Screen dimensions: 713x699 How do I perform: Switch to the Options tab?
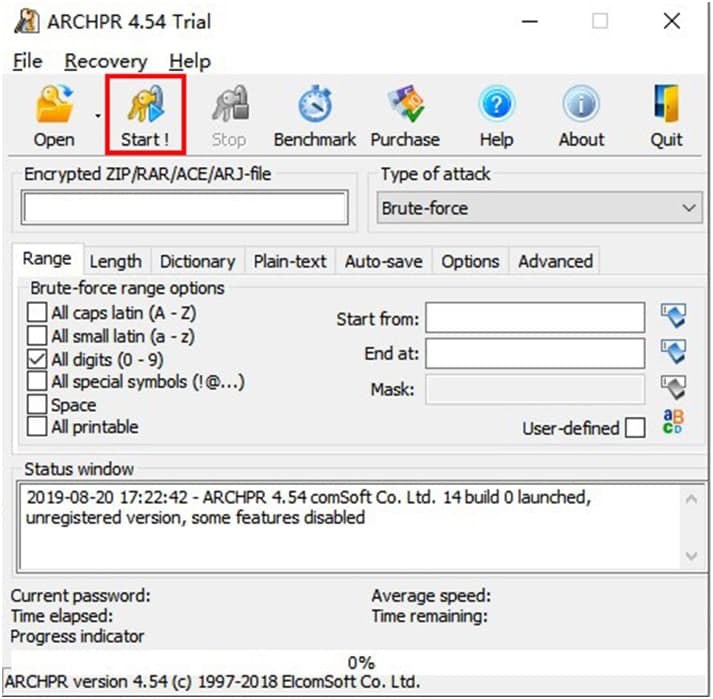(470, 261)
